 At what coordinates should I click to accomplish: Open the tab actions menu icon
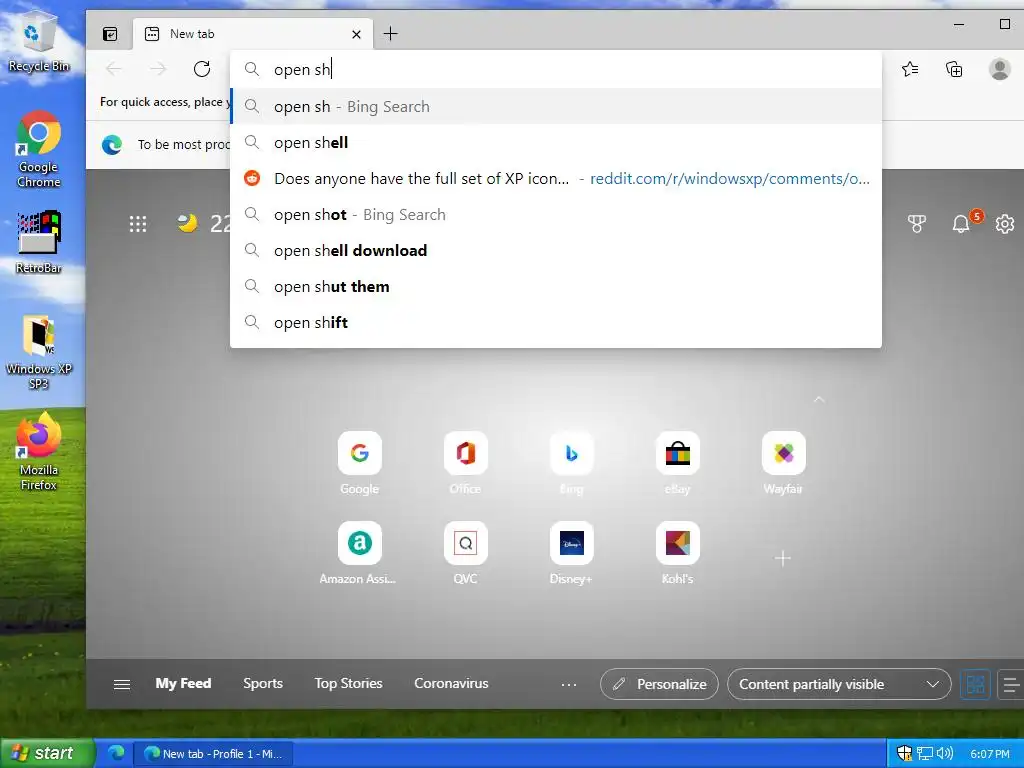110,34
